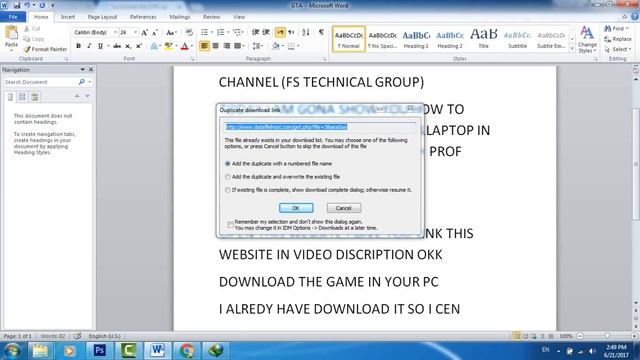Switch to Insert tab
The height and width of the screenshot is (360, 640).
[x=68, y=17]
